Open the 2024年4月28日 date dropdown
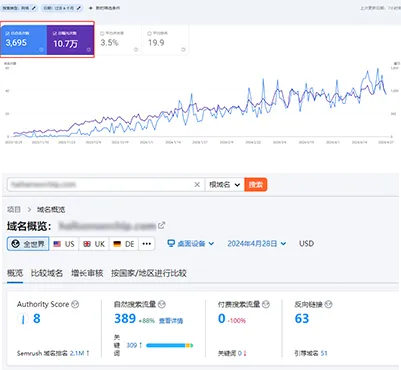This screenshot has height=370, width=401. (257, 244)
